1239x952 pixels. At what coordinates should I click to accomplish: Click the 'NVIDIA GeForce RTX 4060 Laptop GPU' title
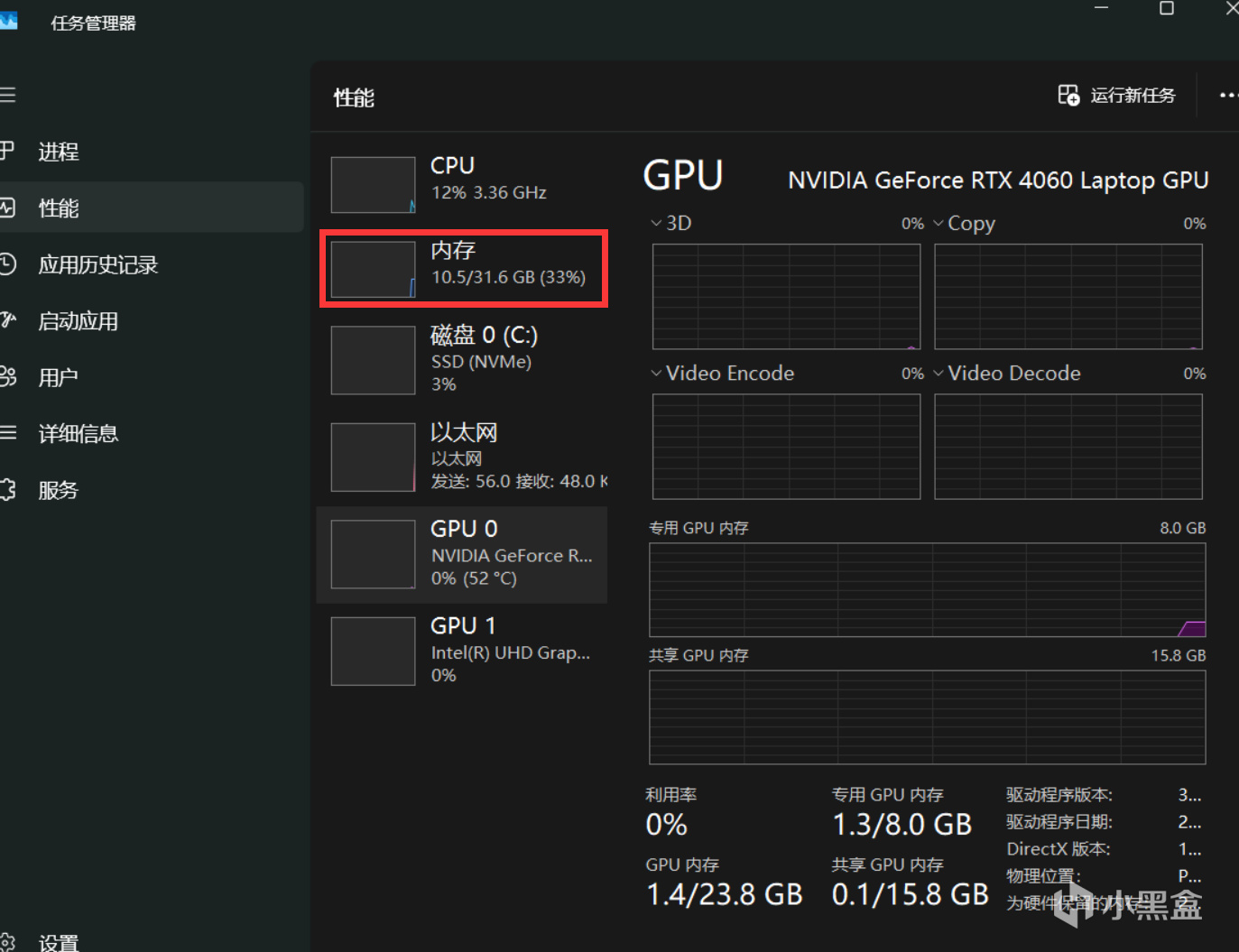pos(998,180)
